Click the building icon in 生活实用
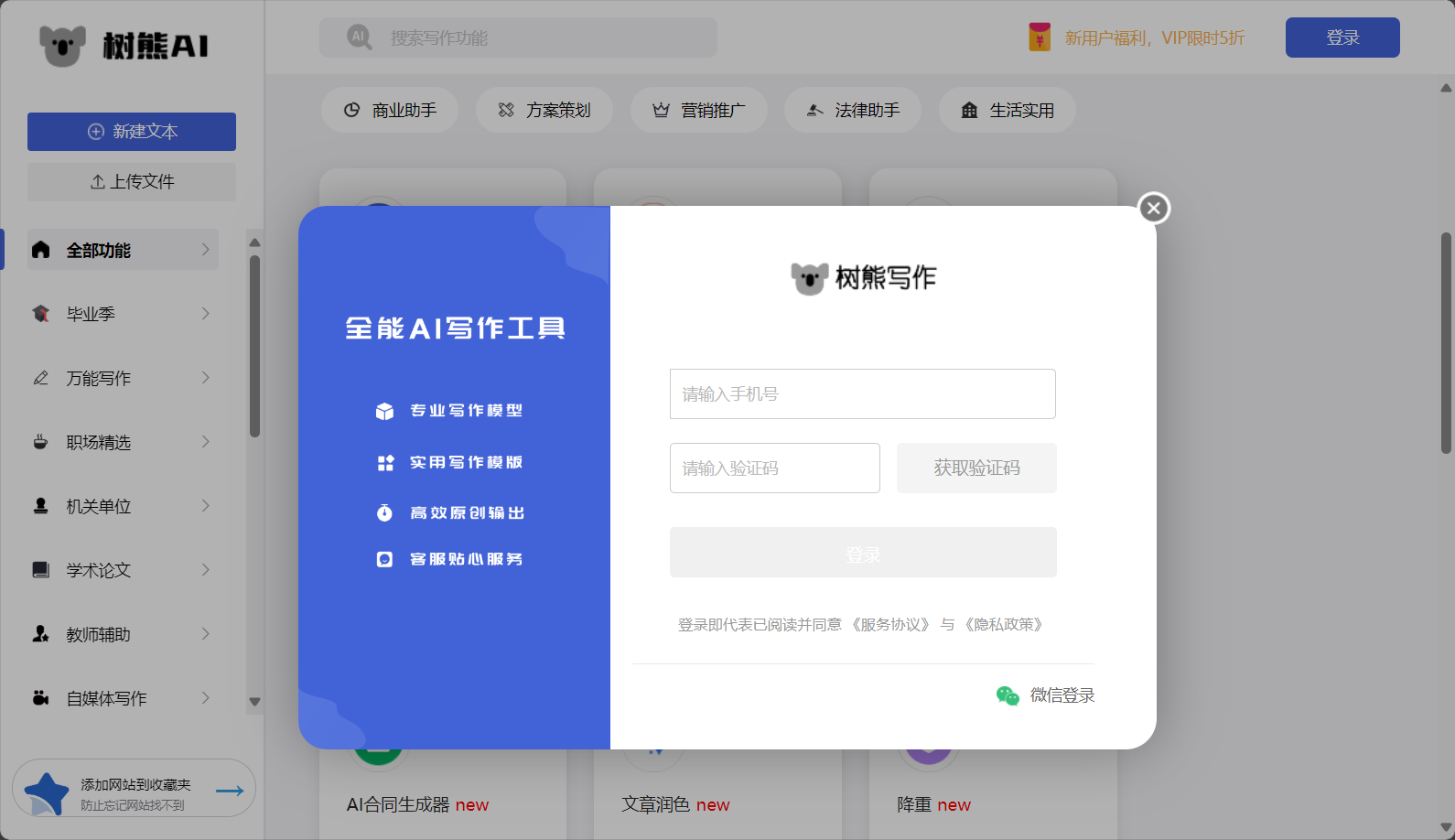This screenshot has height=840, width=1455. 969,110
